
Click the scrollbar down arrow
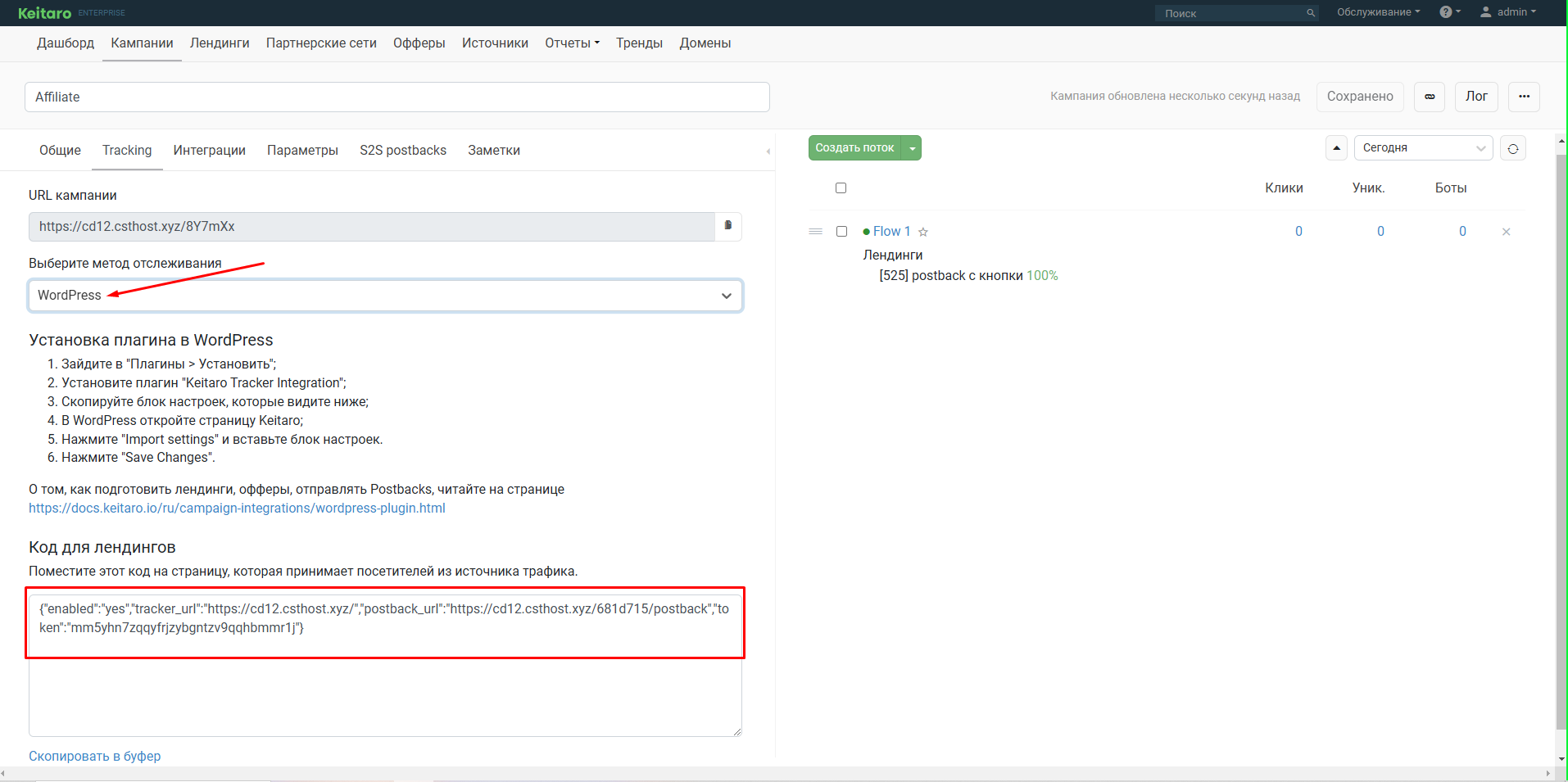coord(1561,759)
